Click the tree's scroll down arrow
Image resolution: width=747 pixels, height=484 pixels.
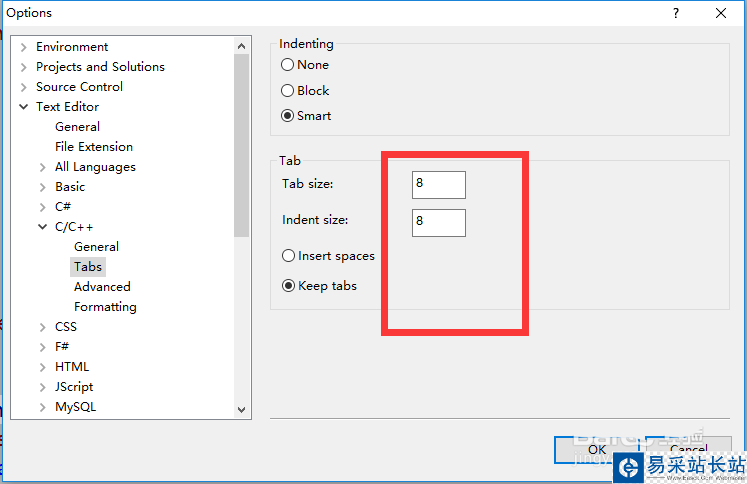242,408
